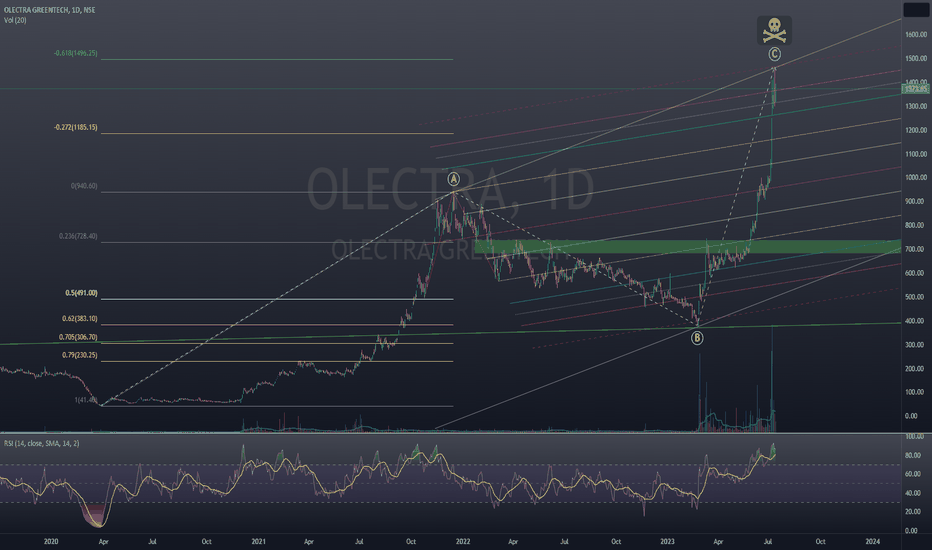Click 300.00 on the price axis

(916, 345)
